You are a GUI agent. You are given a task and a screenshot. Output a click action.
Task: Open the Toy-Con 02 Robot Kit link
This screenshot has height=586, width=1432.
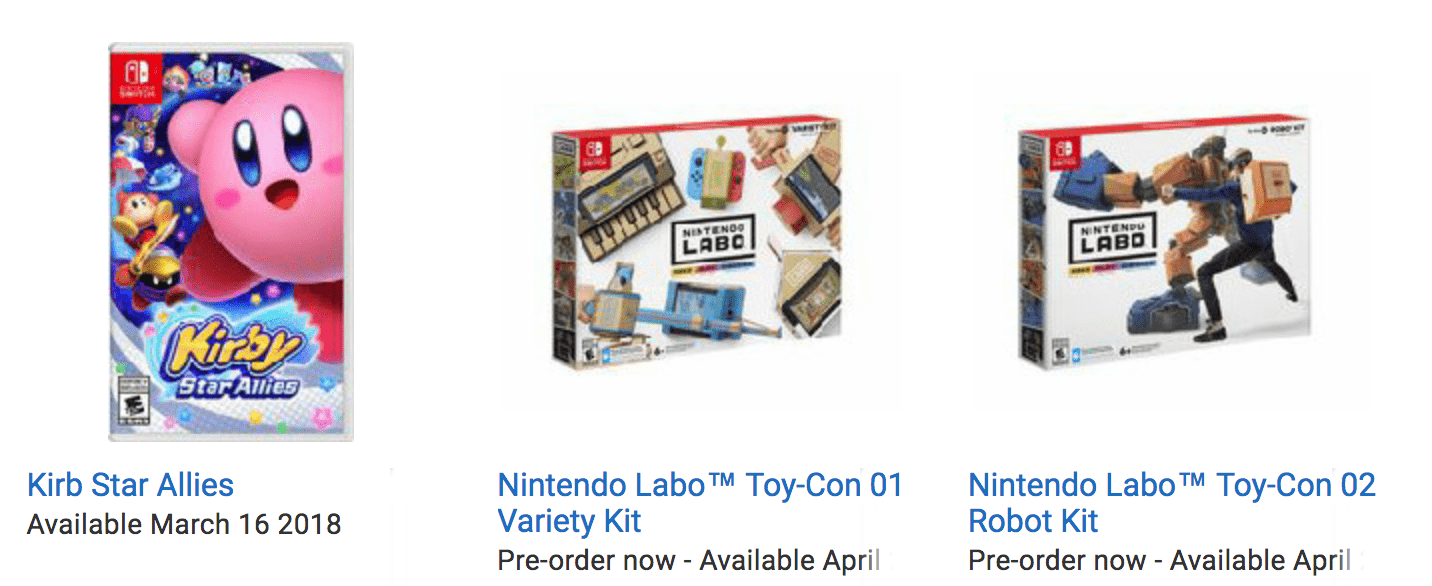click(x=1172, y=503)
